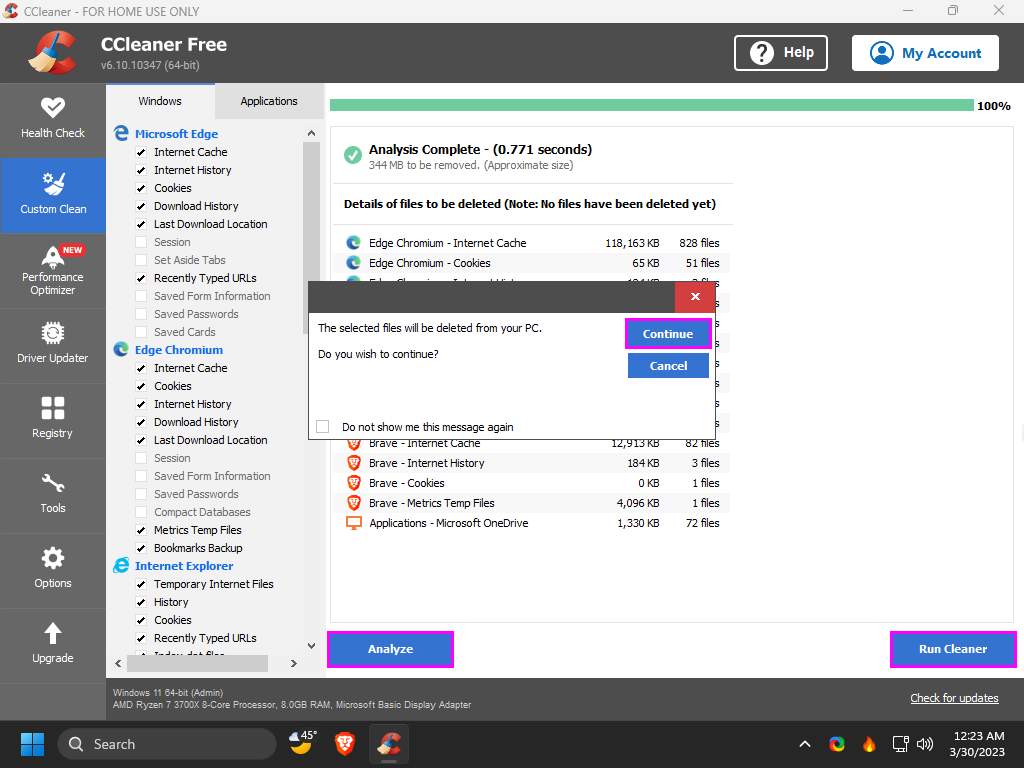Switch to the Applications tab
This screenshot has width=1024, height=768.
[268, 101]
